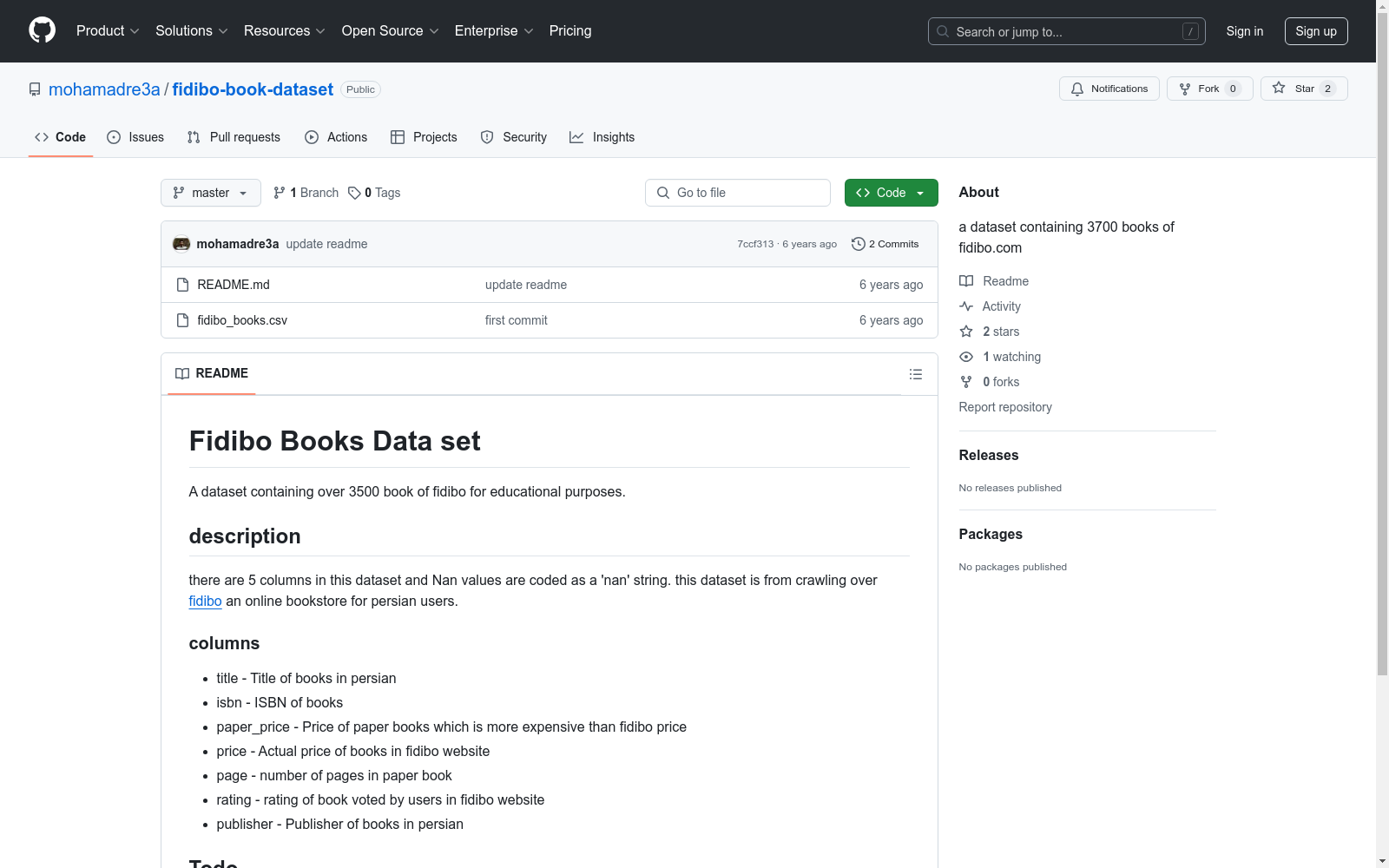1389x868 pixels.
Task: Click the GitHub logo icon
Action: pyautogui.click(x=42, y=30)
